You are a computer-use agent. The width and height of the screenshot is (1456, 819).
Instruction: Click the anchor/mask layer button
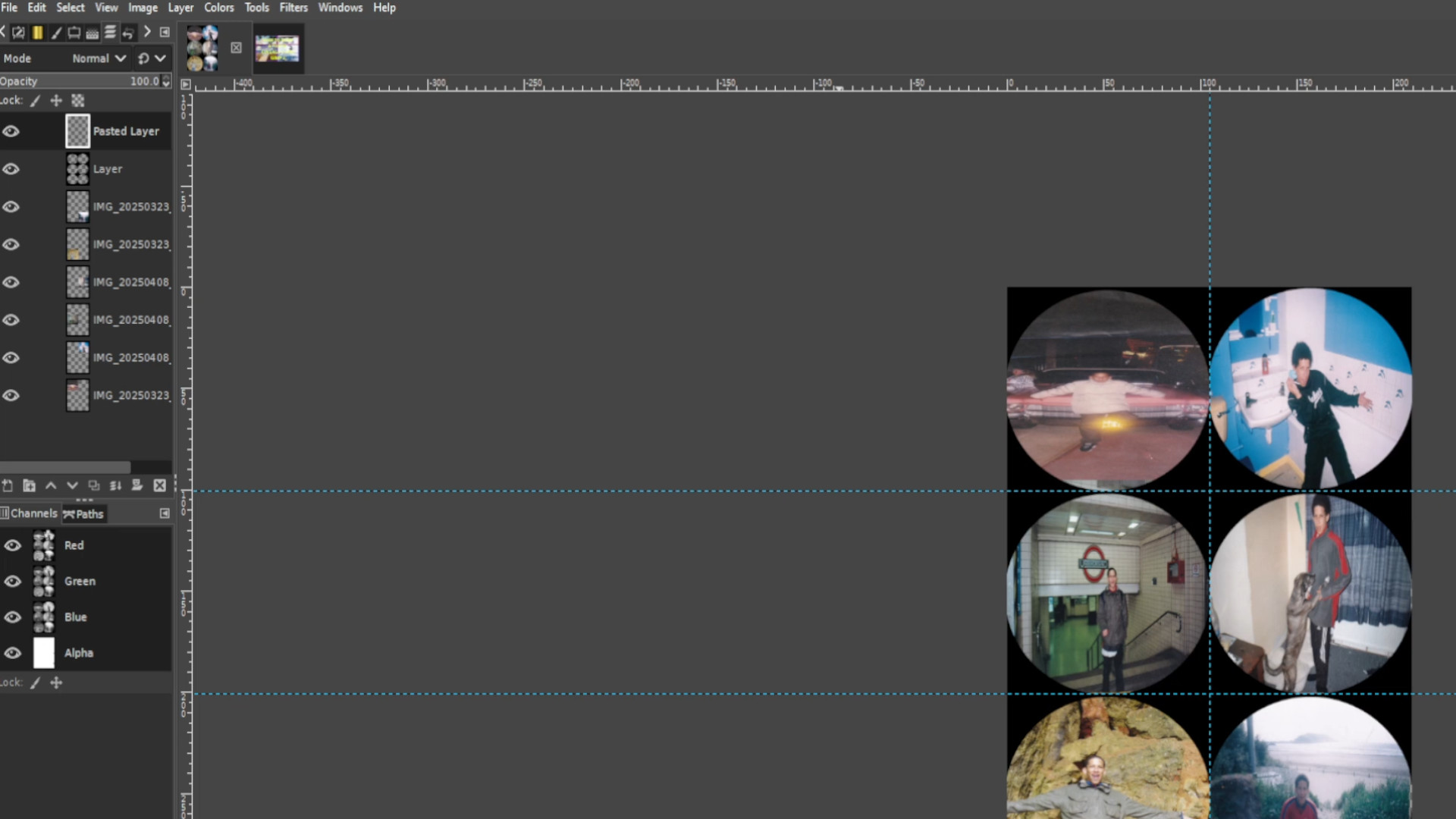point(137,485)
